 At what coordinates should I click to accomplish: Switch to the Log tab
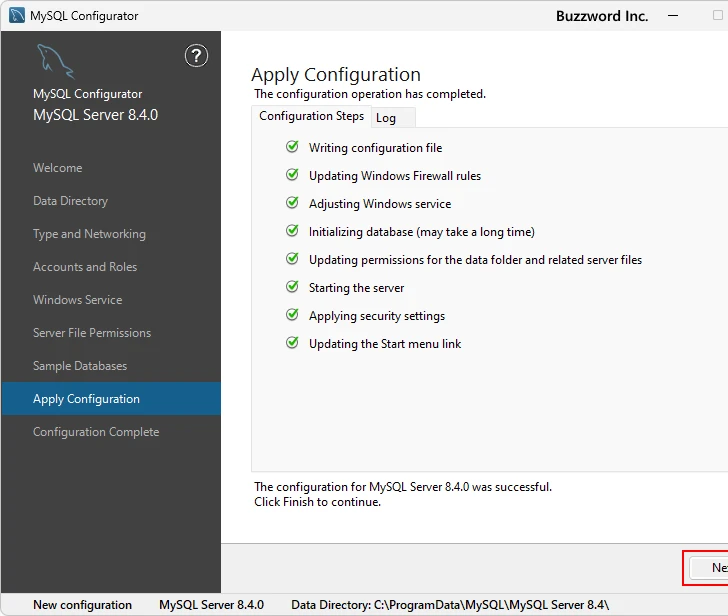tap(393, 118)
